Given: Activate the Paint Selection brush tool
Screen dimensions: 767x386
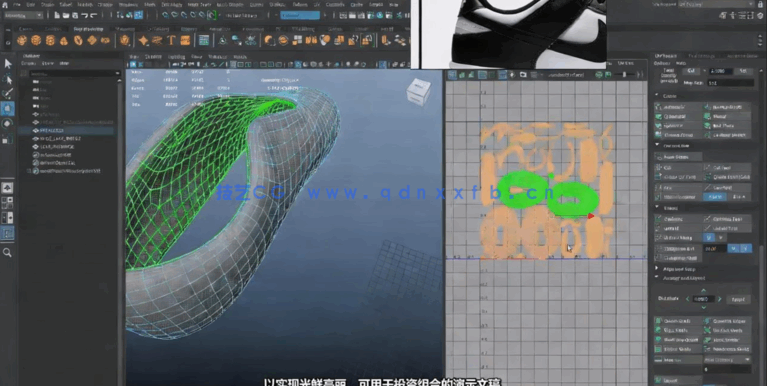Looking at the screenshot, I should click(8, 94).
